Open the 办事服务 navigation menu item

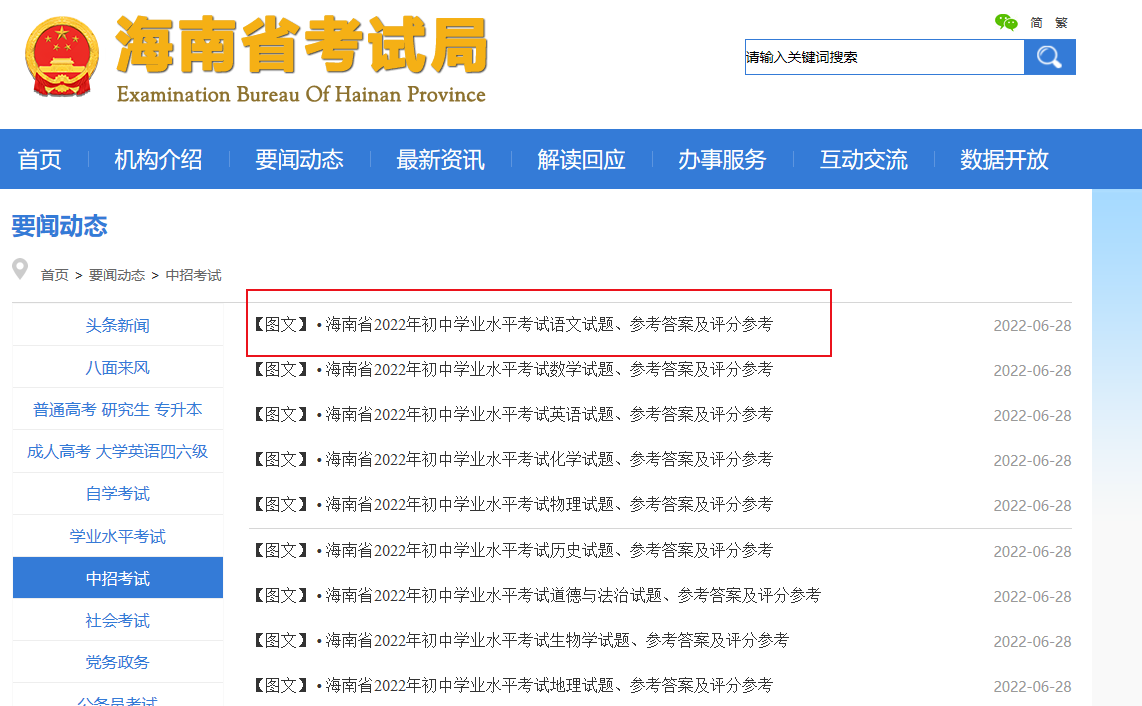coord(722,160)
